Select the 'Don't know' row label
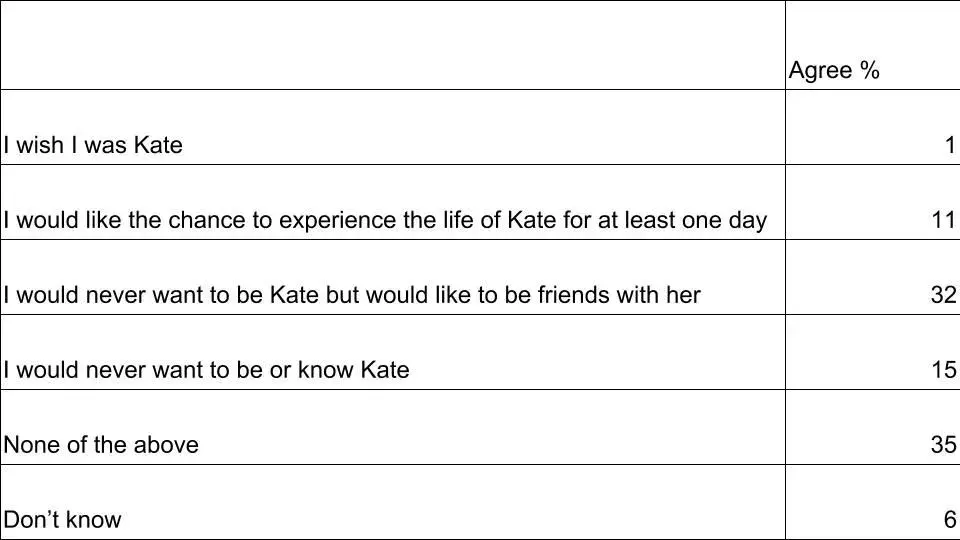 (62, 520)
